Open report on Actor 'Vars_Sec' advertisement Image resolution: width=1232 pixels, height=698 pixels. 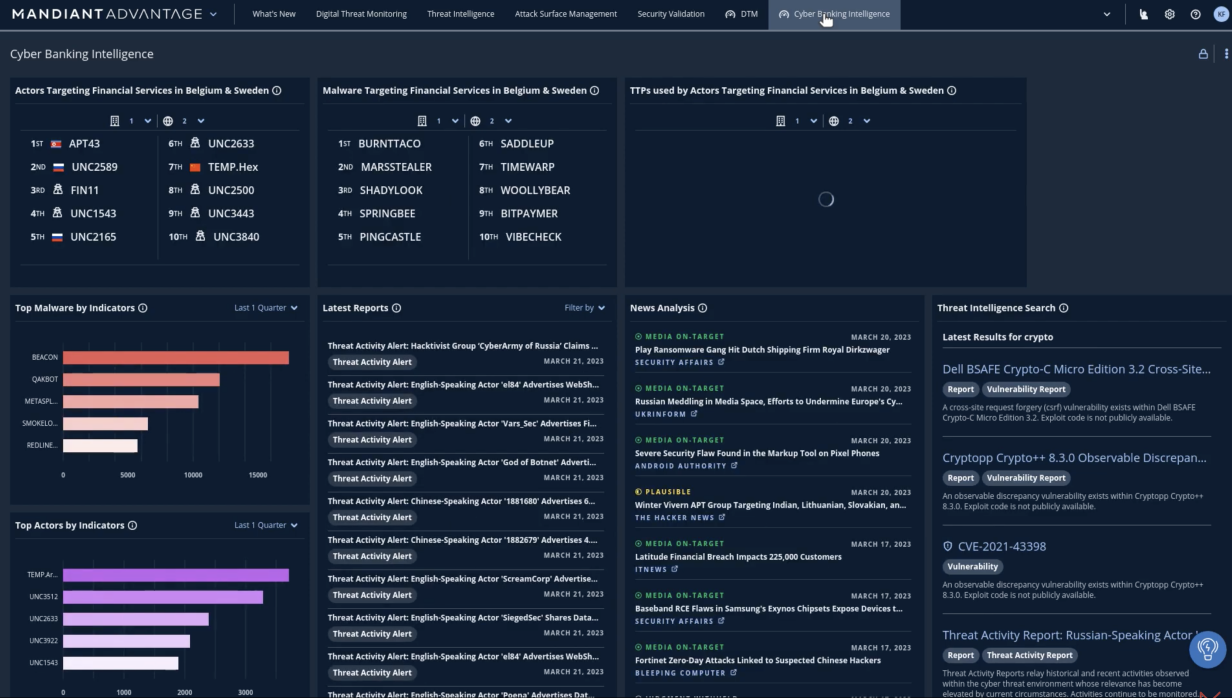pyautogui.click(x=463, y=423)
